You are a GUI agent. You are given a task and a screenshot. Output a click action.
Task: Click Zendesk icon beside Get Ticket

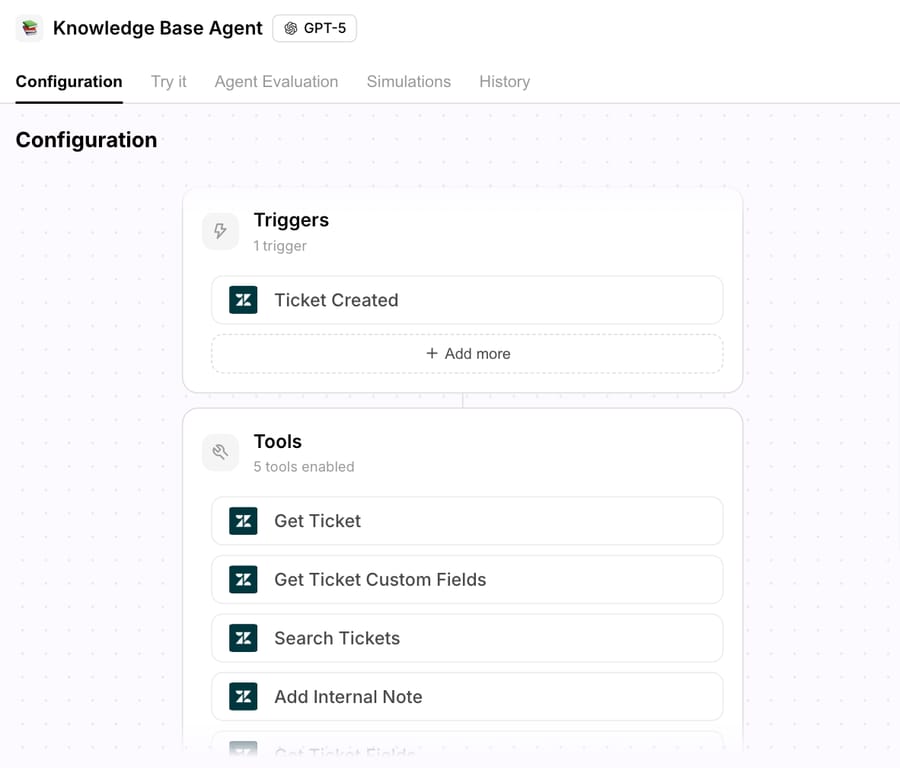[x=243, y=521]
